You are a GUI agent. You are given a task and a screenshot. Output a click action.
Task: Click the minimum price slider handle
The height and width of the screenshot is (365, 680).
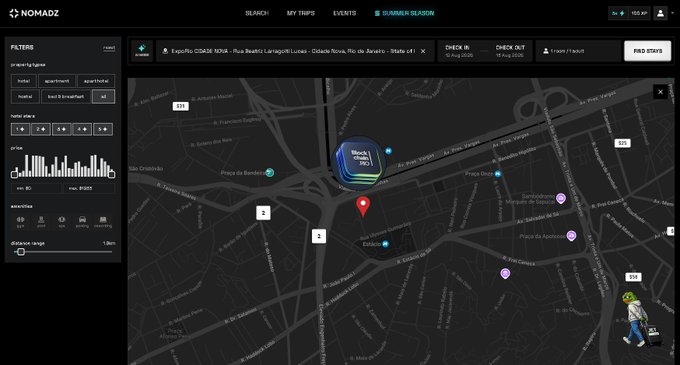coord(14,174)
